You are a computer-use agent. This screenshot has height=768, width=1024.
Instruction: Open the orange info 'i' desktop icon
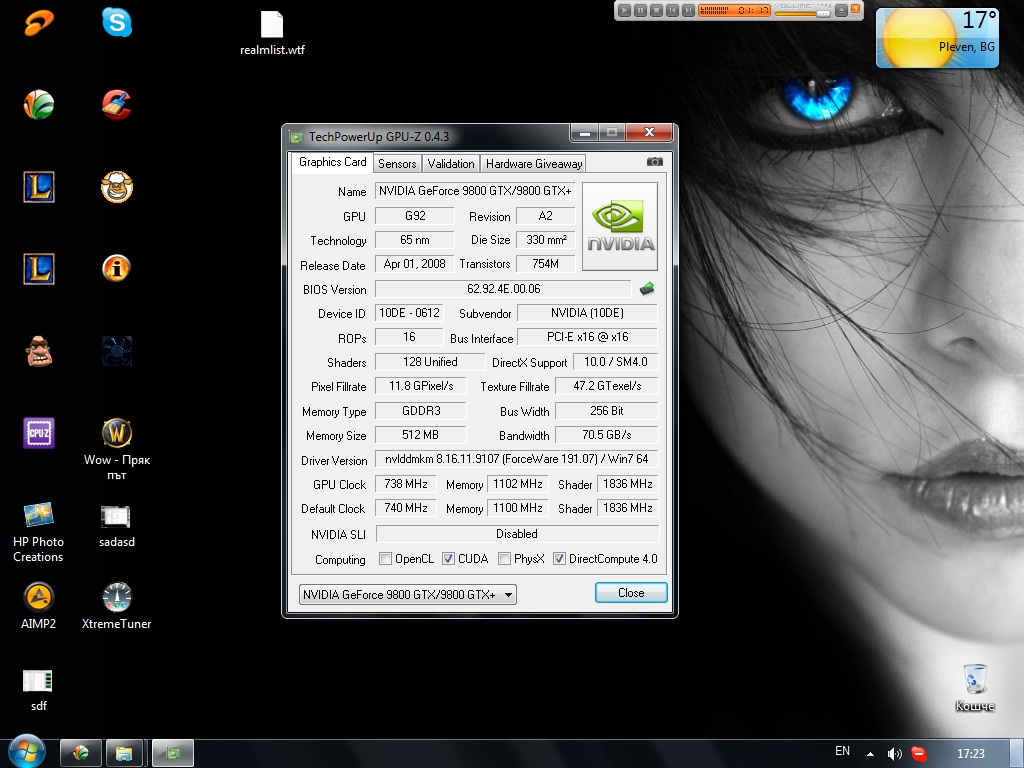pyautogui.click(x=117, y=268)
